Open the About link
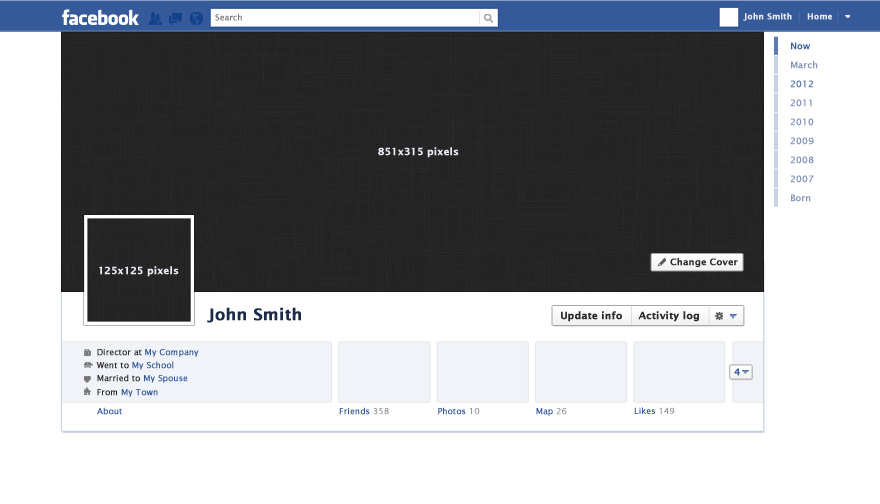The height and width of the screenshot is (504, 880). 109,411
